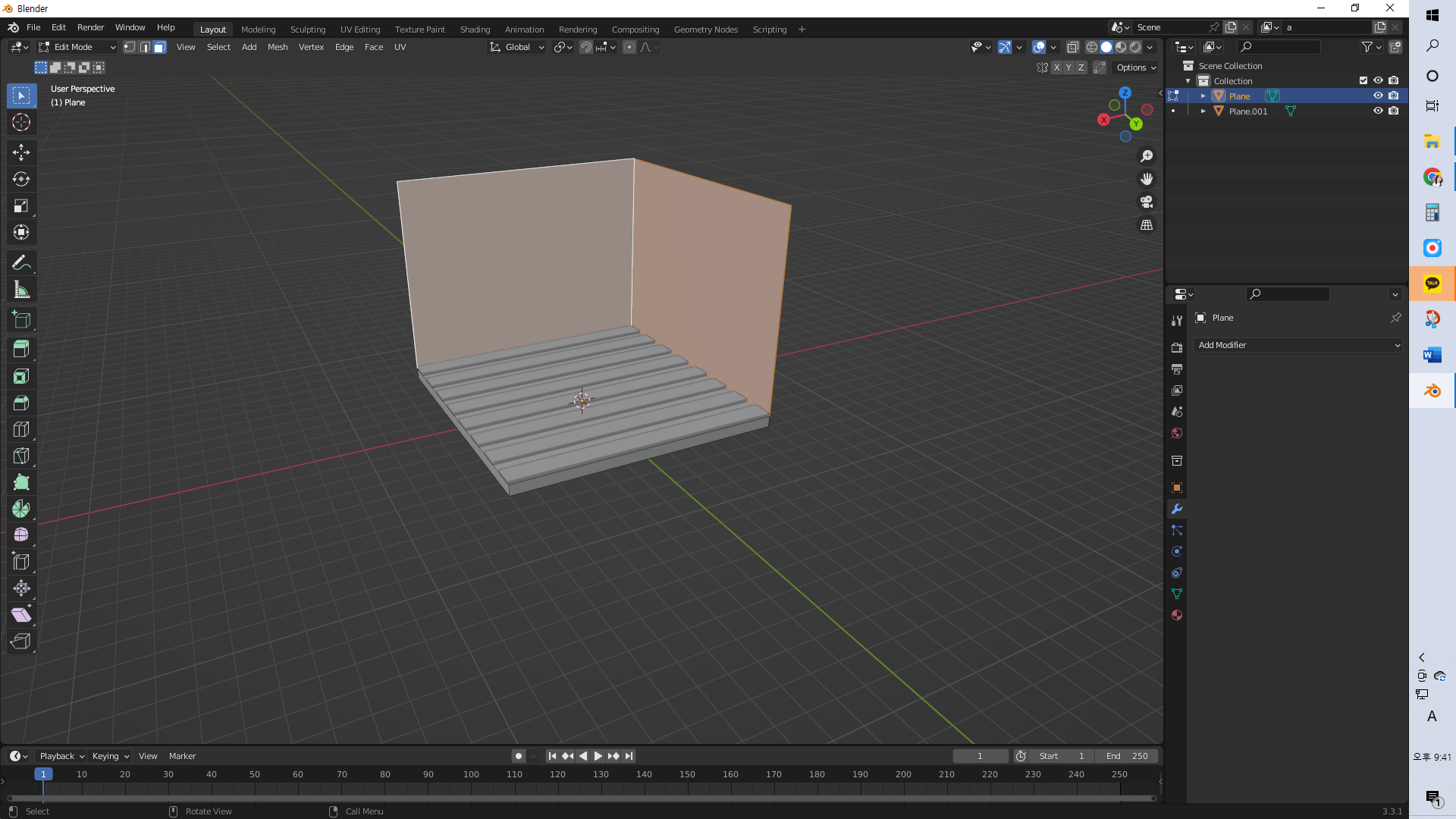This screenshot has width=1456, height=819.
Task: Select the Move tool in toolbar
Action: click(21, 152)
